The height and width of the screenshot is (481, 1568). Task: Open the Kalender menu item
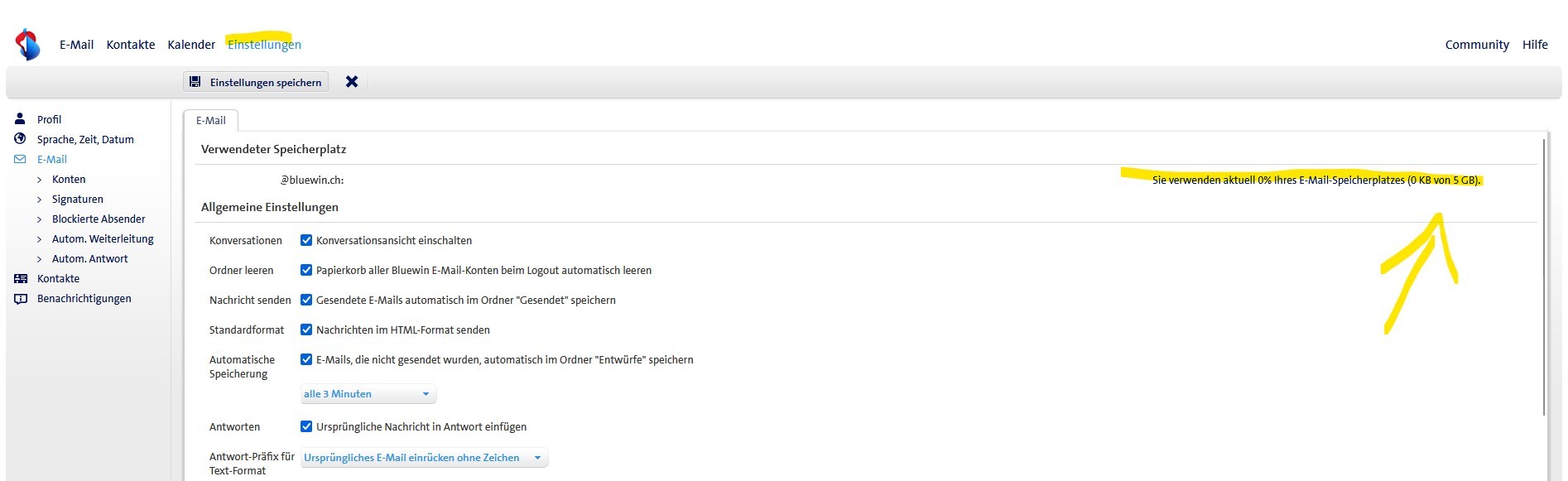coord(191,45)
